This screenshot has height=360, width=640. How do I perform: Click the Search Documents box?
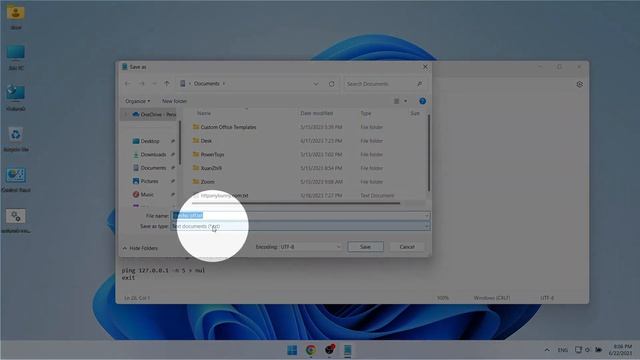point(384,84)
